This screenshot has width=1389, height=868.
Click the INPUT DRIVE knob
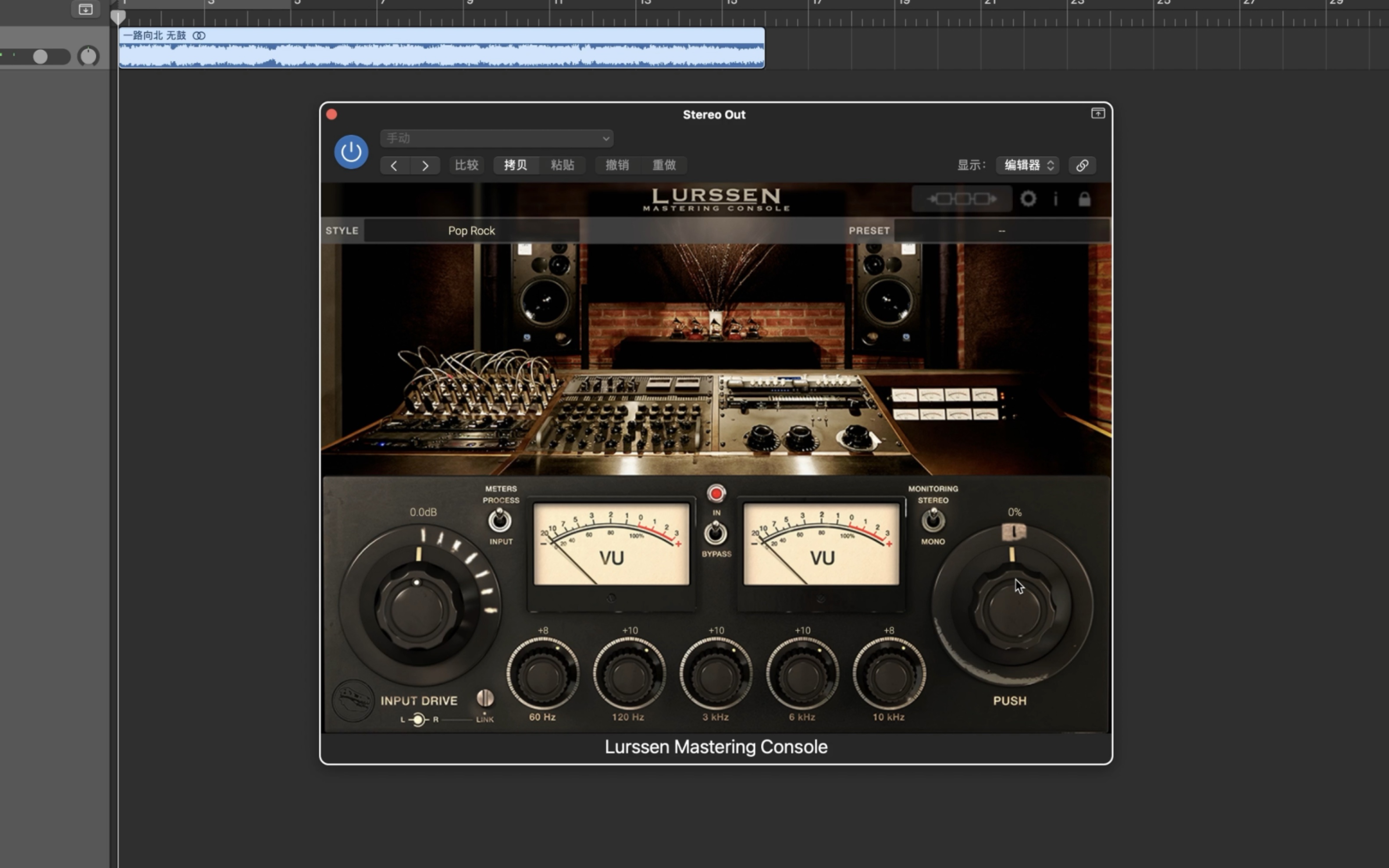[417, 608]
